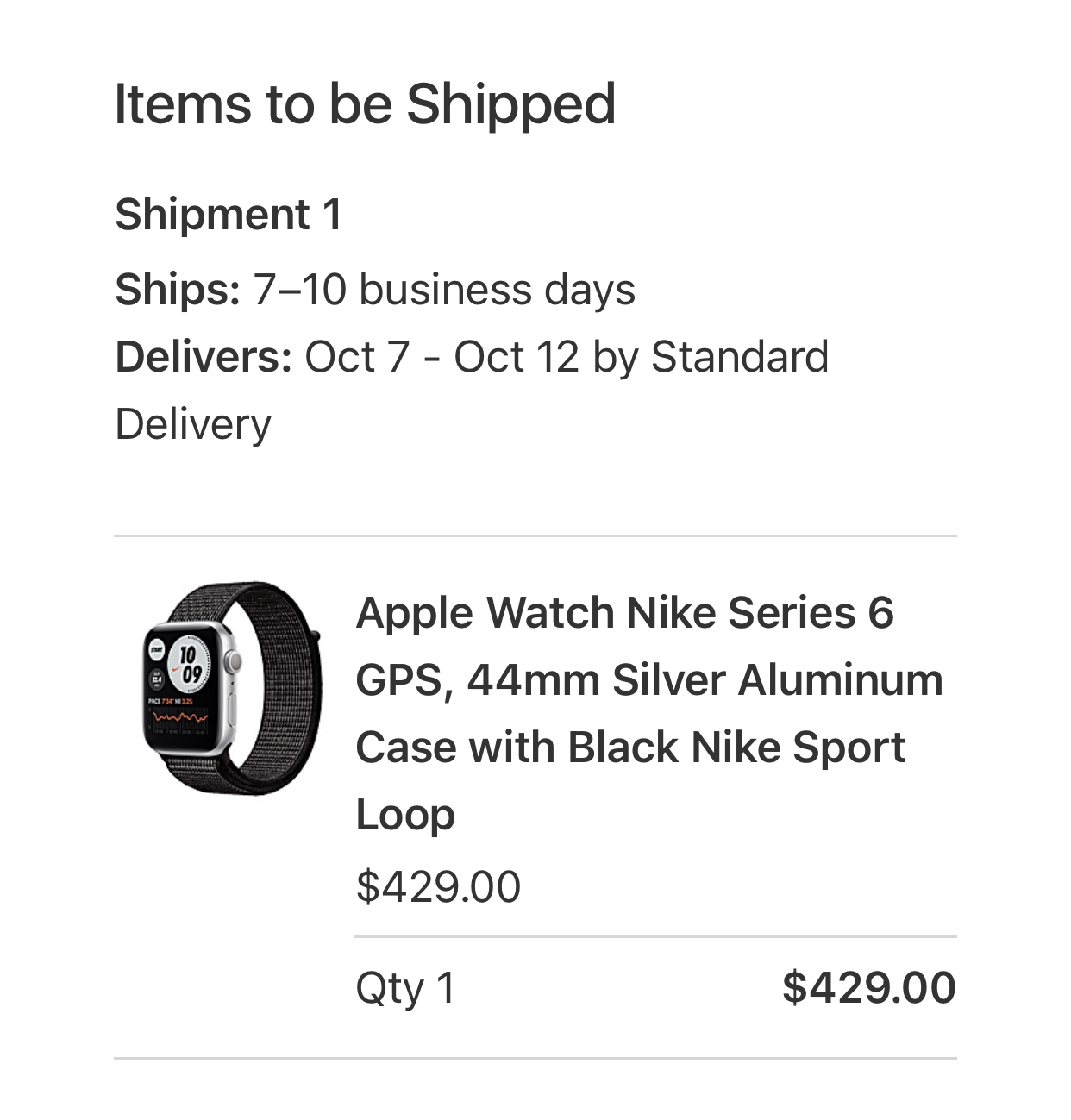Click the Apple Watch product thumbnail
The height and width of the screenshot is (1120, 1071).
[230, 687]
